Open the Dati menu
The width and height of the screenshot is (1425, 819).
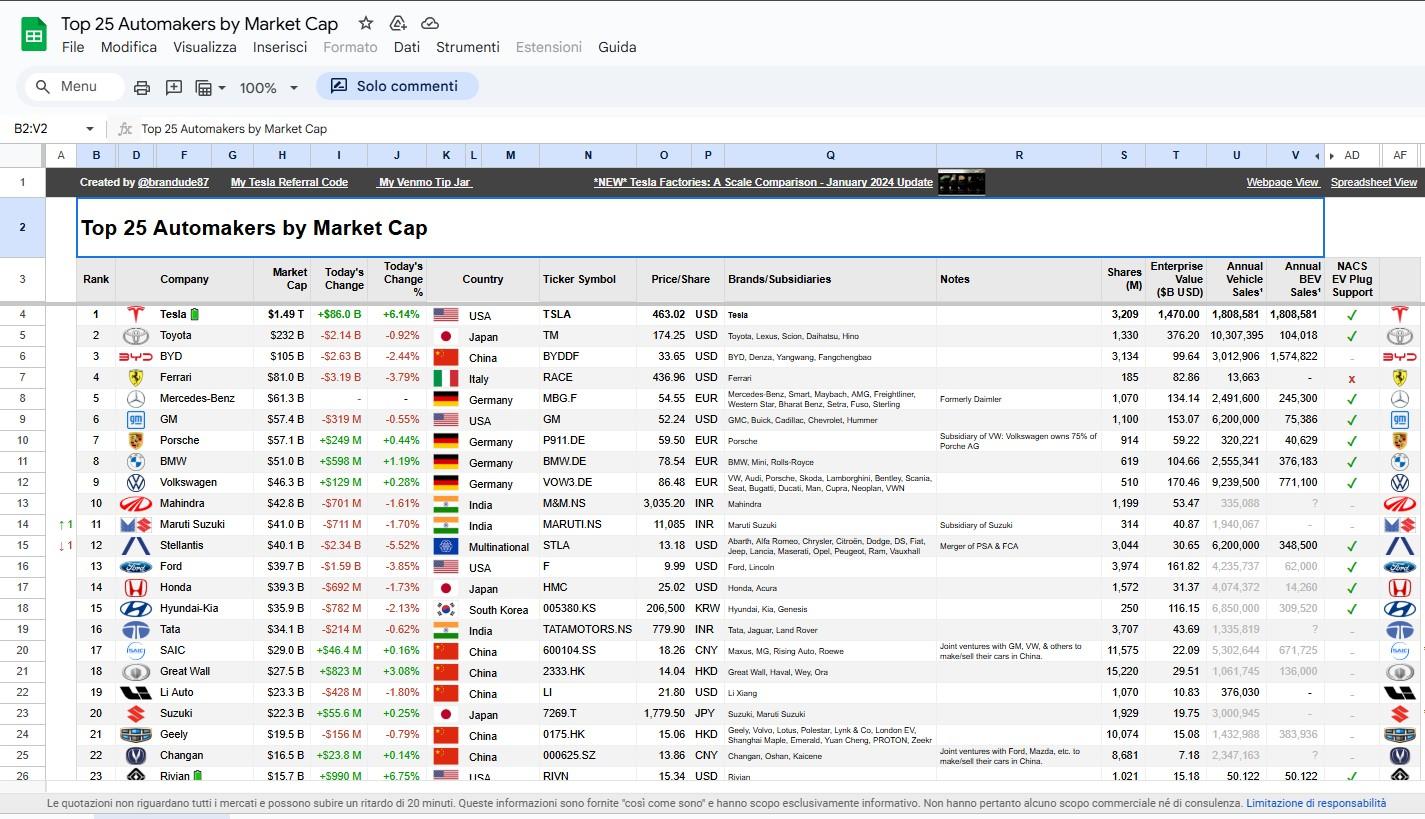(x=407, y=47)
